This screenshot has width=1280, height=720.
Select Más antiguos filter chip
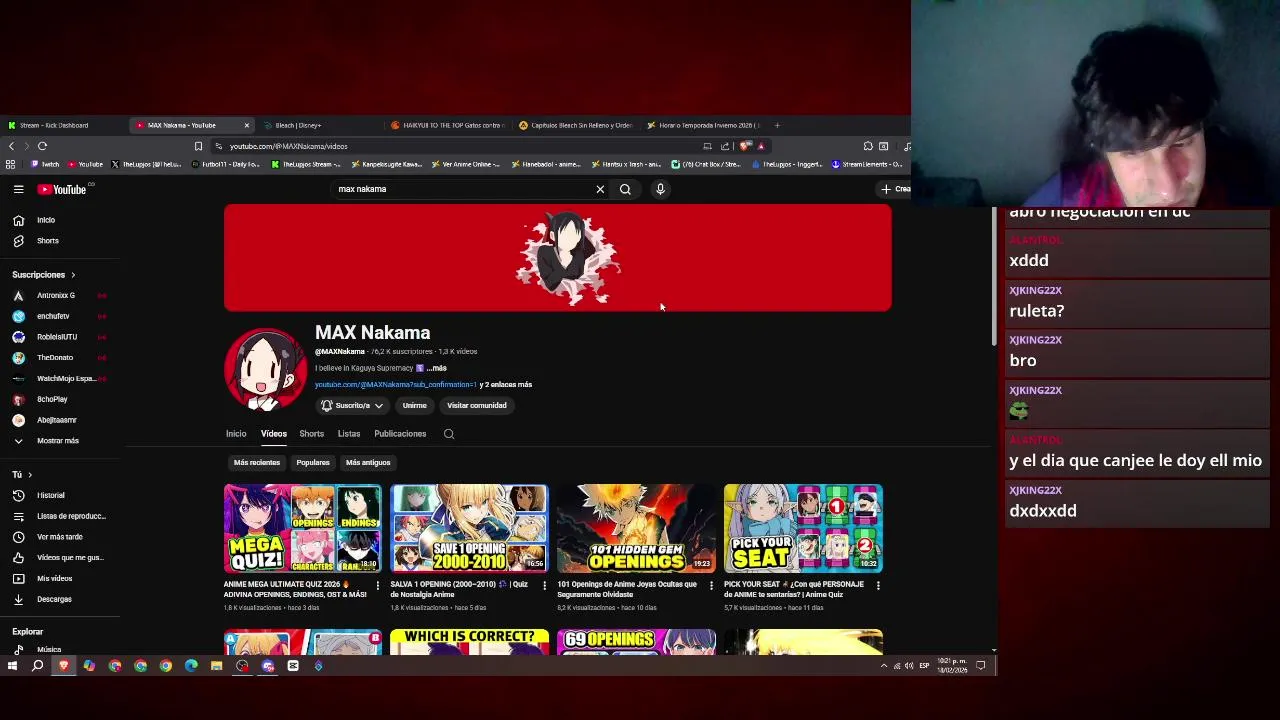point(368,463)
